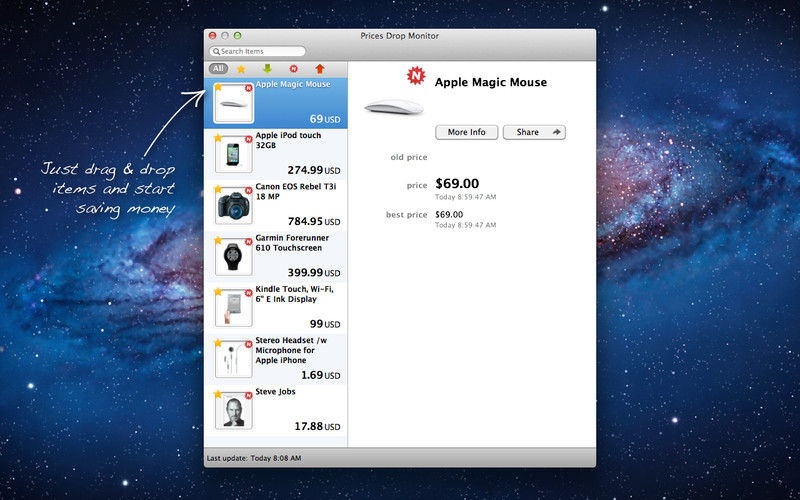Click New badge on iPod touch thumbnail
This screenshot has height=500, width=800.
[x=248, y=139]
